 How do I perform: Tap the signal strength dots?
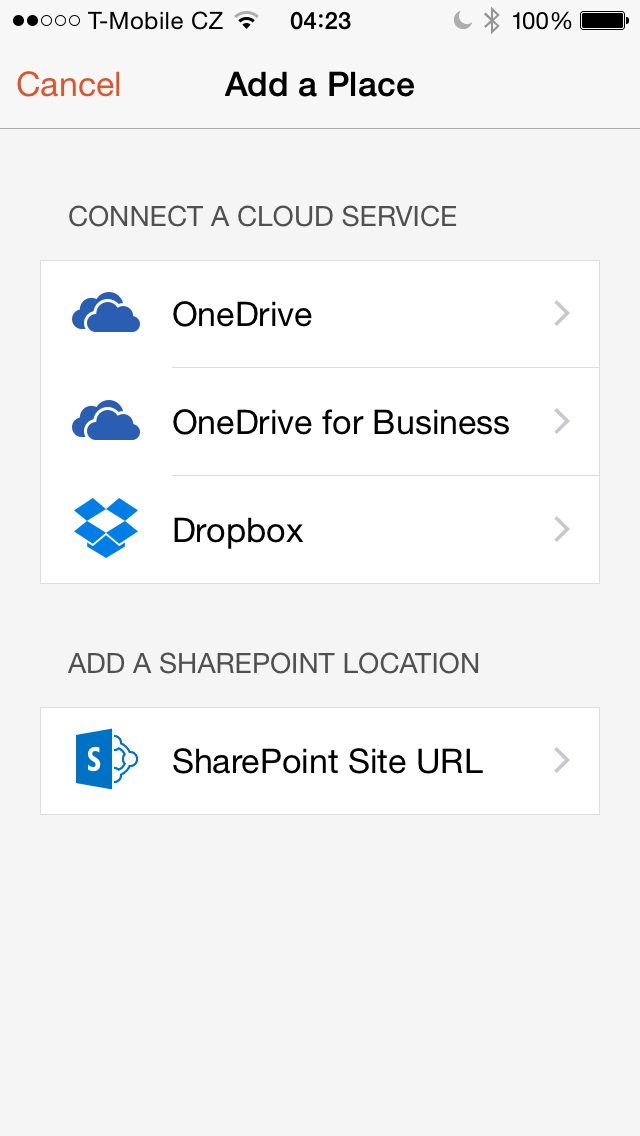point(46,21)
